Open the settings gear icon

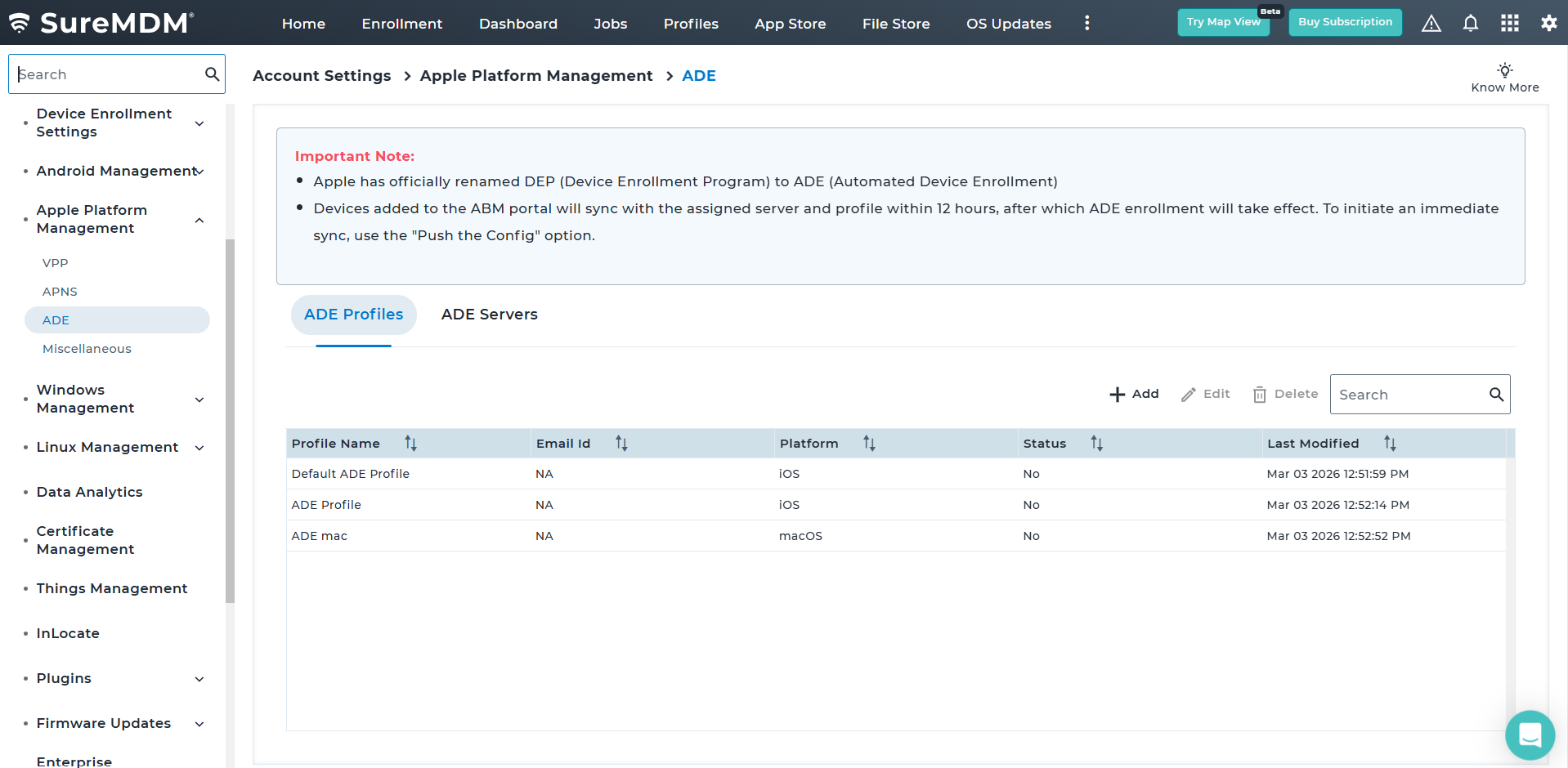[x=1548, y=24]
